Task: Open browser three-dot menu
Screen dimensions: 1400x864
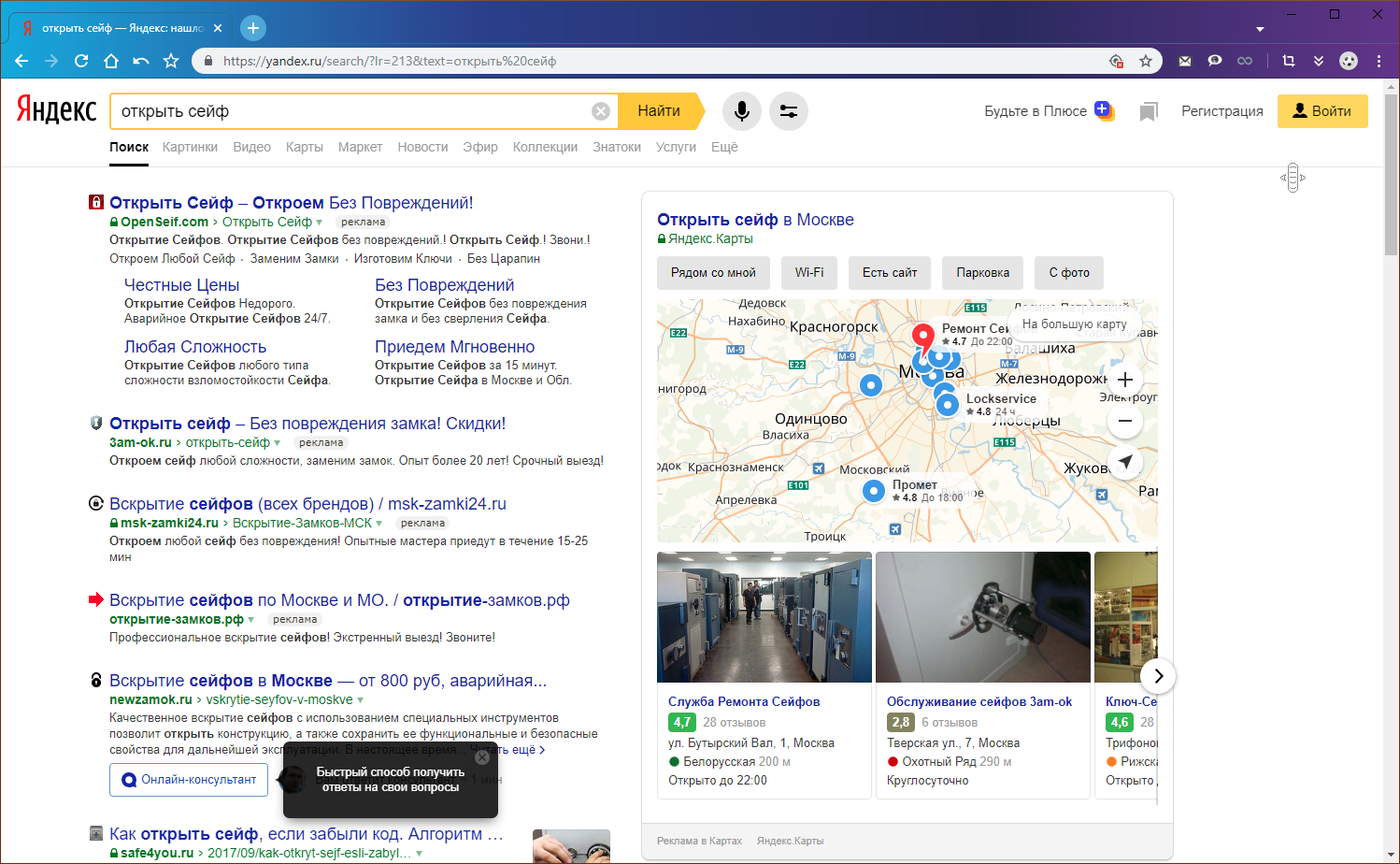Action: click(x=1379, y=61)
